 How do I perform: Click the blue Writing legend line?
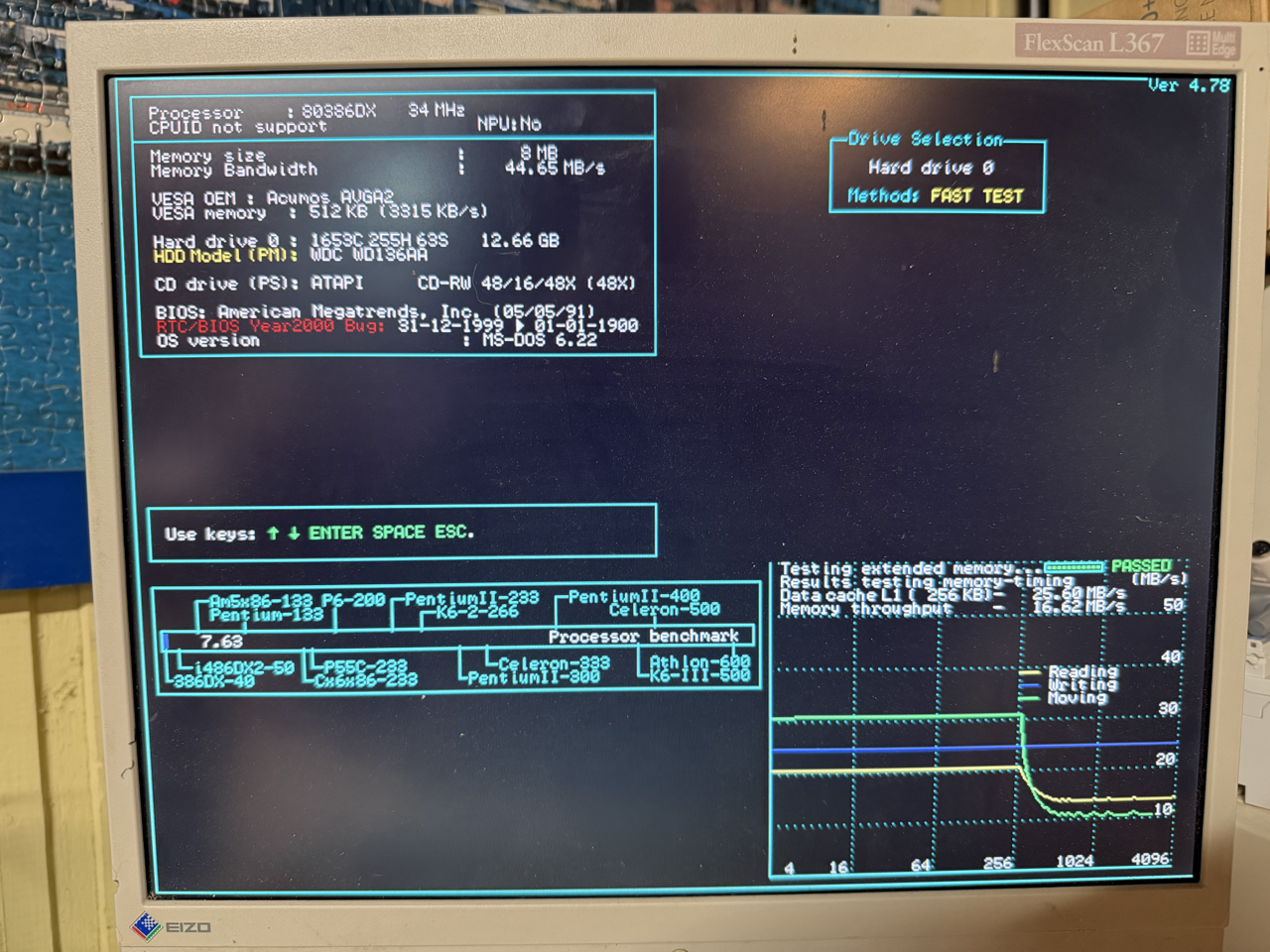click(x=1029, y=685)
